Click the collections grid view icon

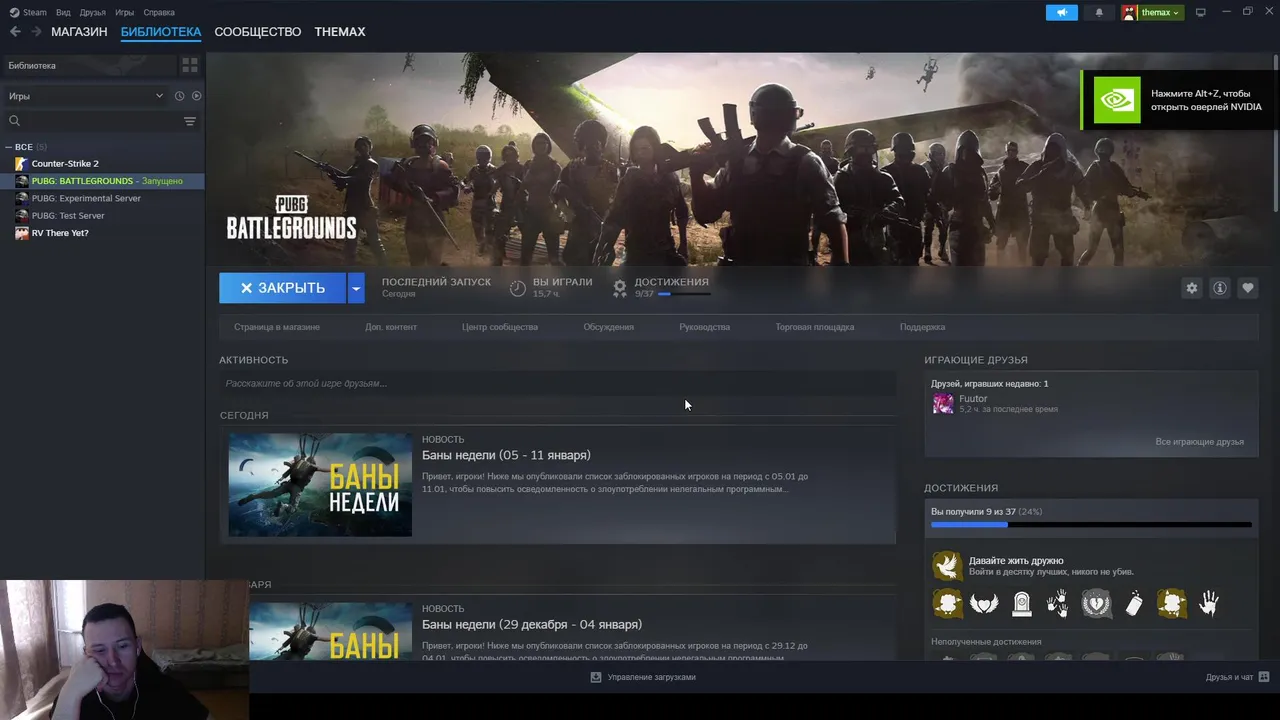pos(190,66)
